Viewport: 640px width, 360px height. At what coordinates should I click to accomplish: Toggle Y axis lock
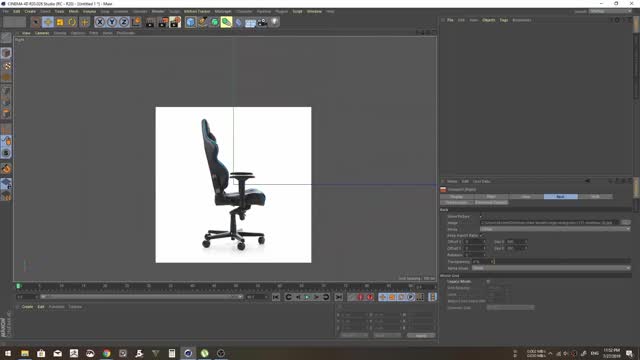tap(112, 22)
